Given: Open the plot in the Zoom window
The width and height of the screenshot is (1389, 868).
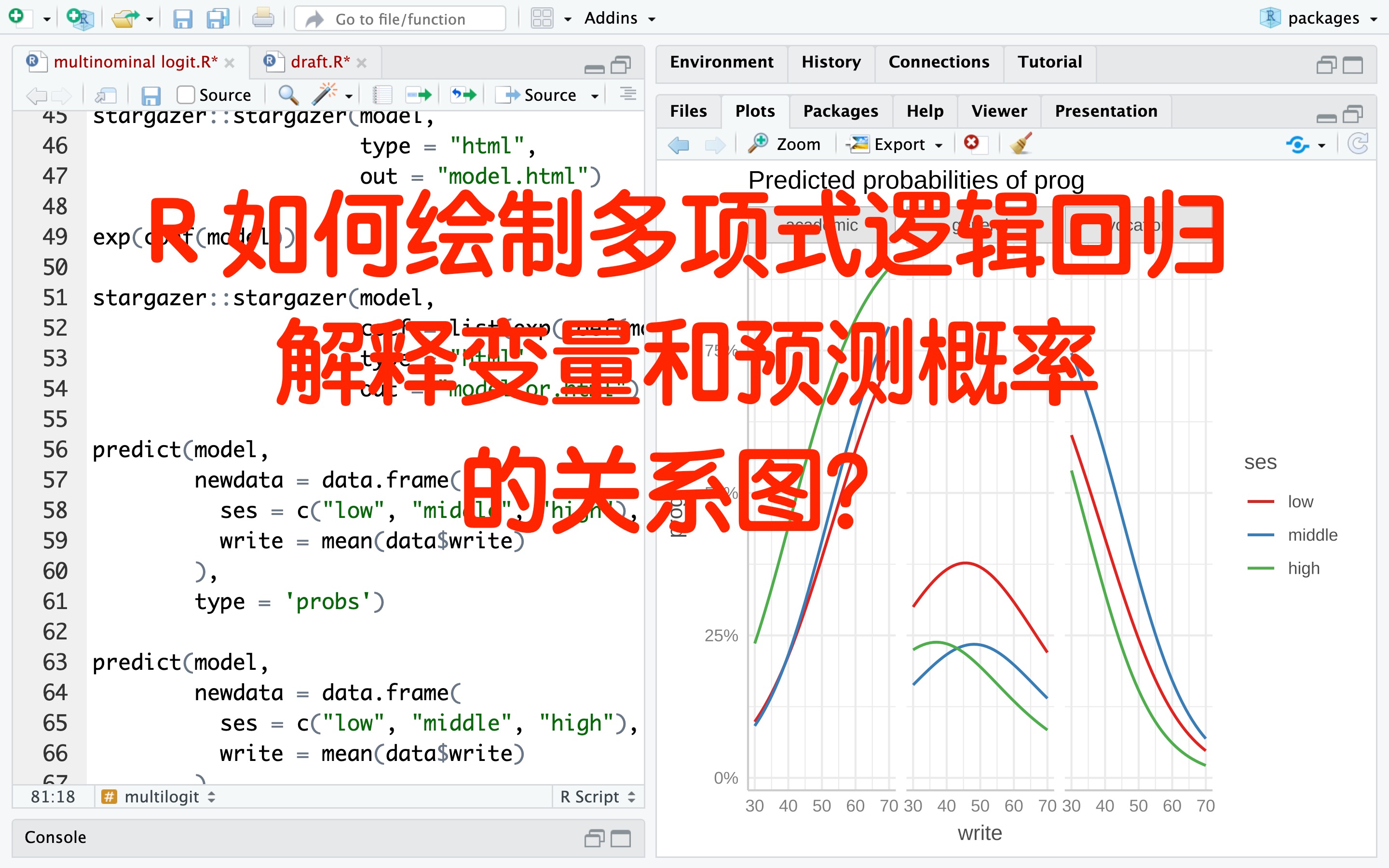Looking at the screenshot, I should (x=786, y=144).
